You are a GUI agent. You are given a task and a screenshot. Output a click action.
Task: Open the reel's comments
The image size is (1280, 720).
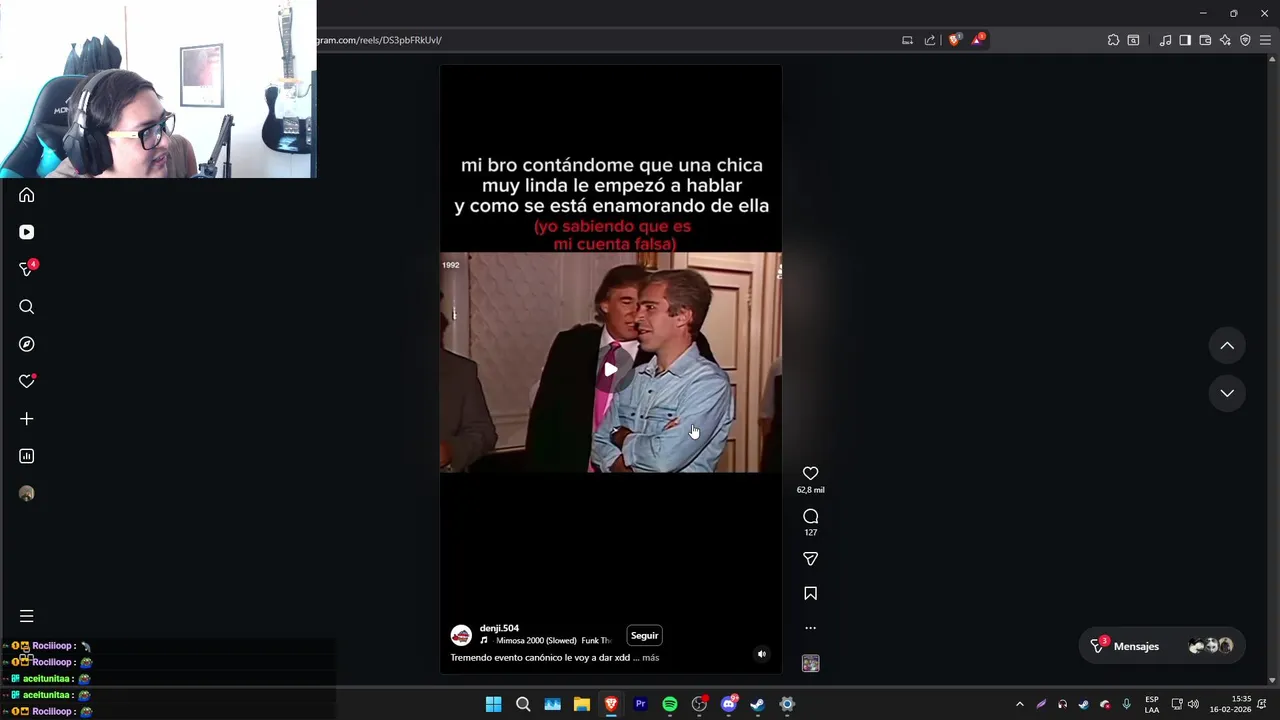click(810, 516)
